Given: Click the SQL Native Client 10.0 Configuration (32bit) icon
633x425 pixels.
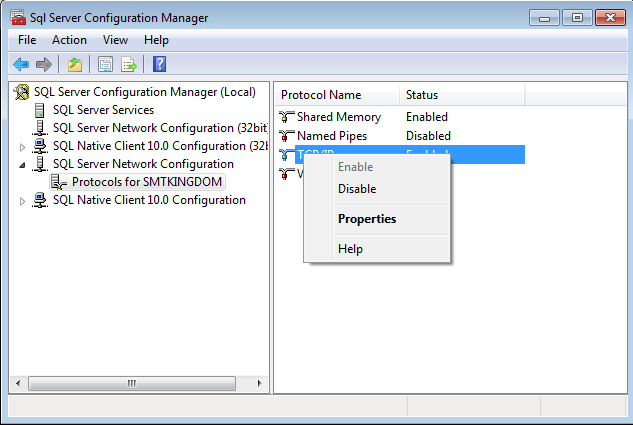Looking at the screenshot, I should pyautogui.click(x=40, y=146).
